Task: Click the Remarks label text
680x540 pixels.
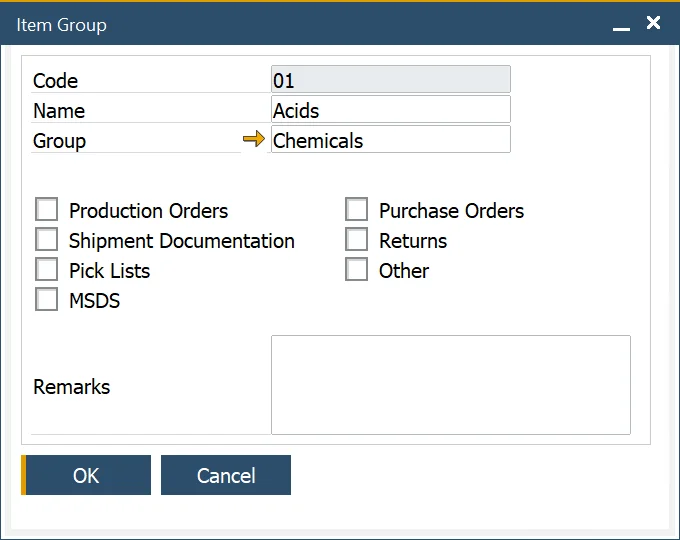Action: 72,387
